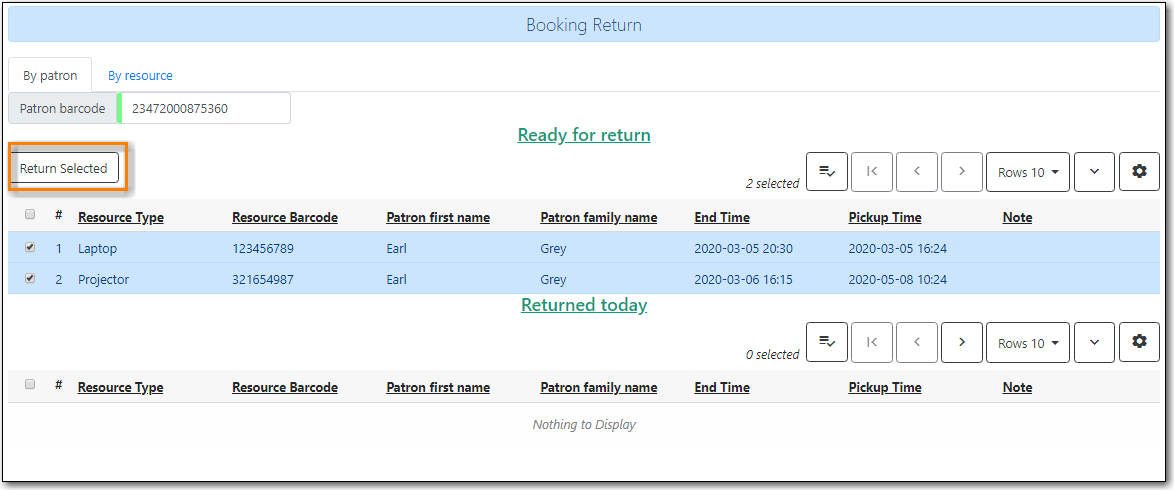Expand chevron menu in Ready for return grid
This screenshot has width=1174, height=490.
(x=1095, y=172)
